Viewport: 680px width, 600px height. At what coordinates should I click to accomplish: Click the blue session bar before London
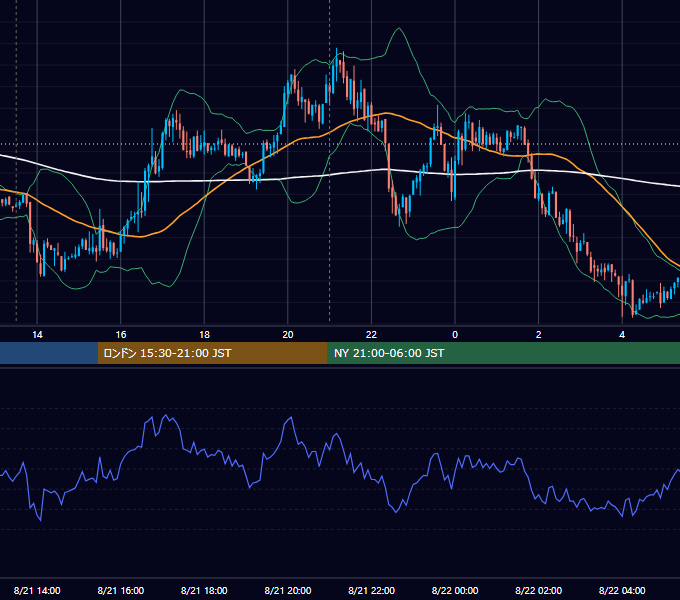coord(49,353)
